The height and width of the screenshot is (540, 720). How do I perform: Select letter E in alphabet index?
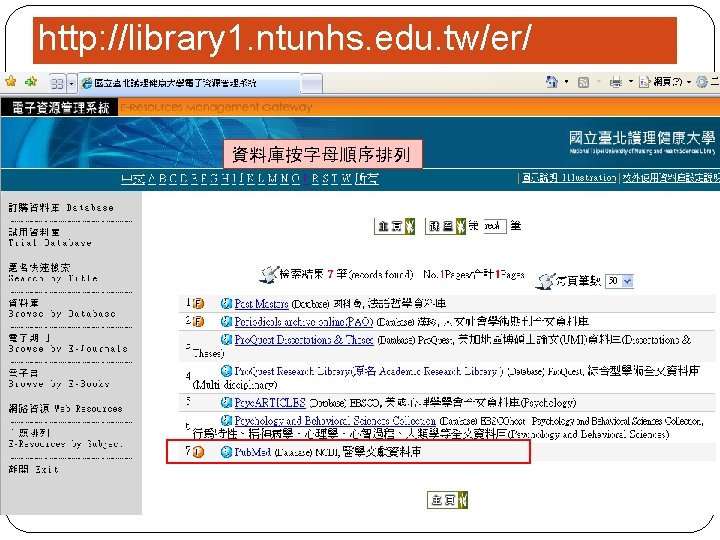point(195,179)
